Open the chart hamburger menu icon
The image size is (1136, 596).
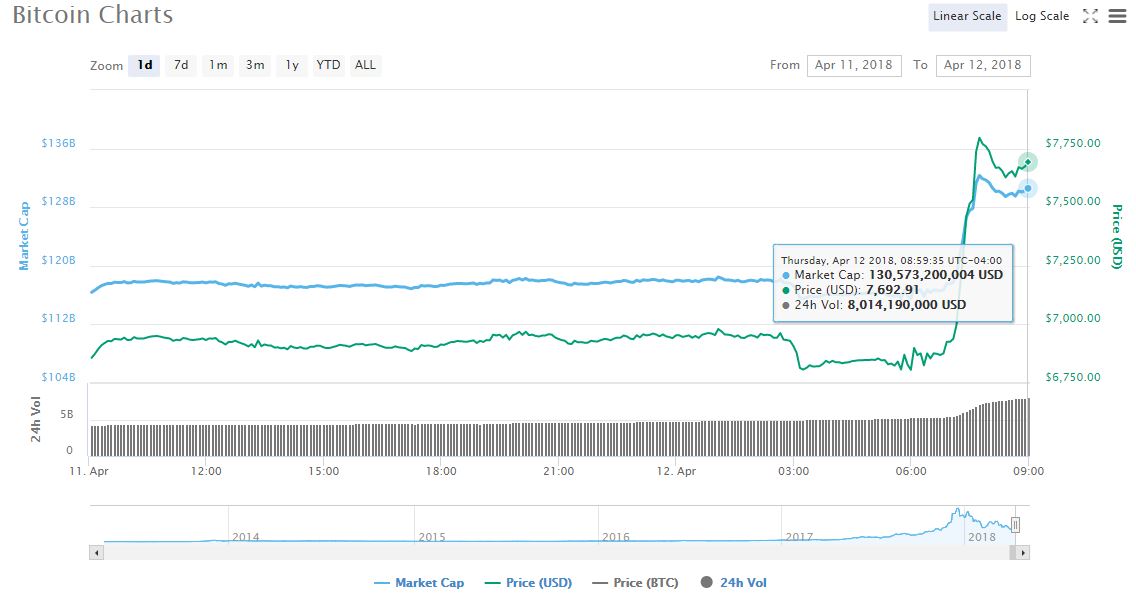pos(1117,16)
